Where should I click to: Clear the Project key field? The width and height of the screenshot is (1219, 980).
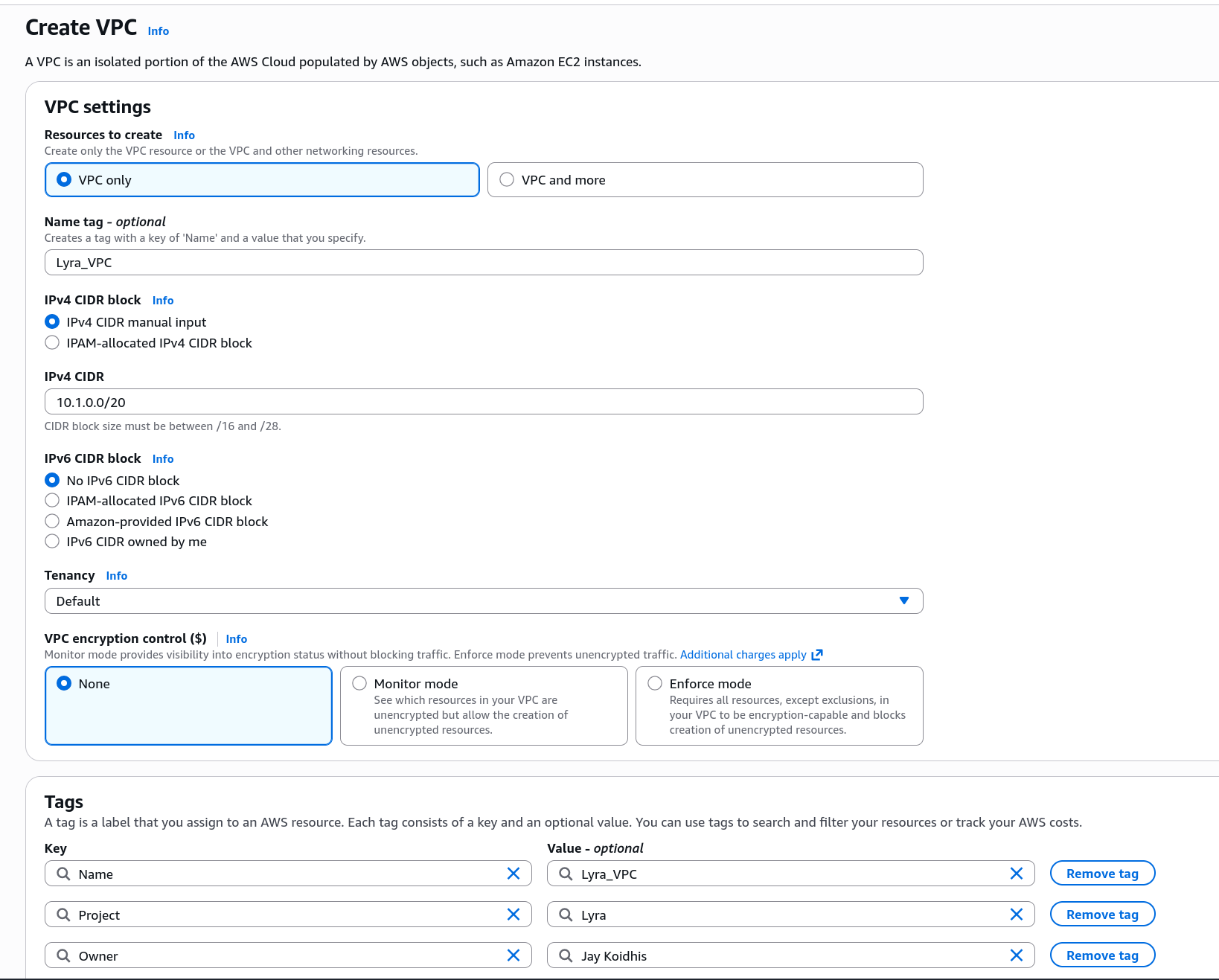point(513,915)
